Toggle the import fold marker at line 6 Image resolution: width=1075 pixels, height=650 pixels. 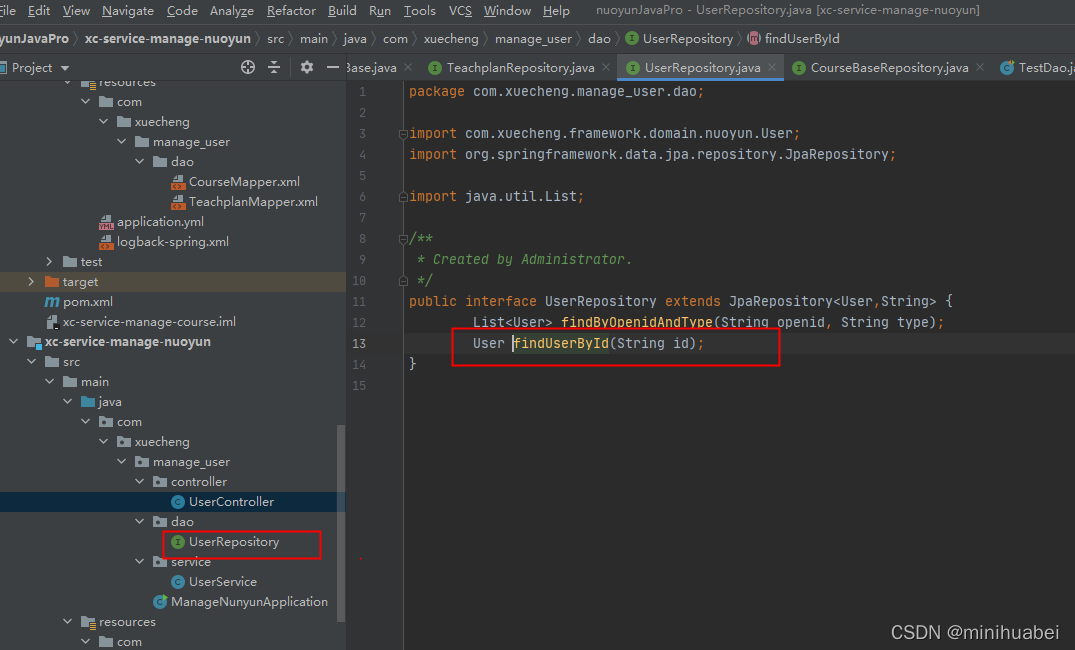(x=403, y=197)
